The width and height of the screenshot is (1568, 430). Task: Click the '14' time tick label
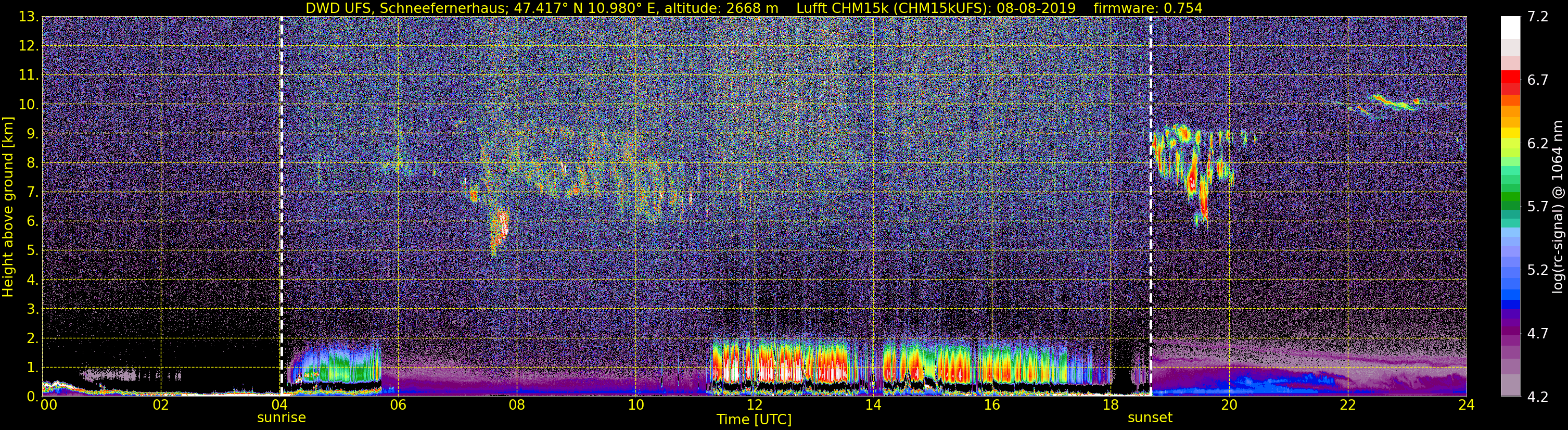coord(873,405)
